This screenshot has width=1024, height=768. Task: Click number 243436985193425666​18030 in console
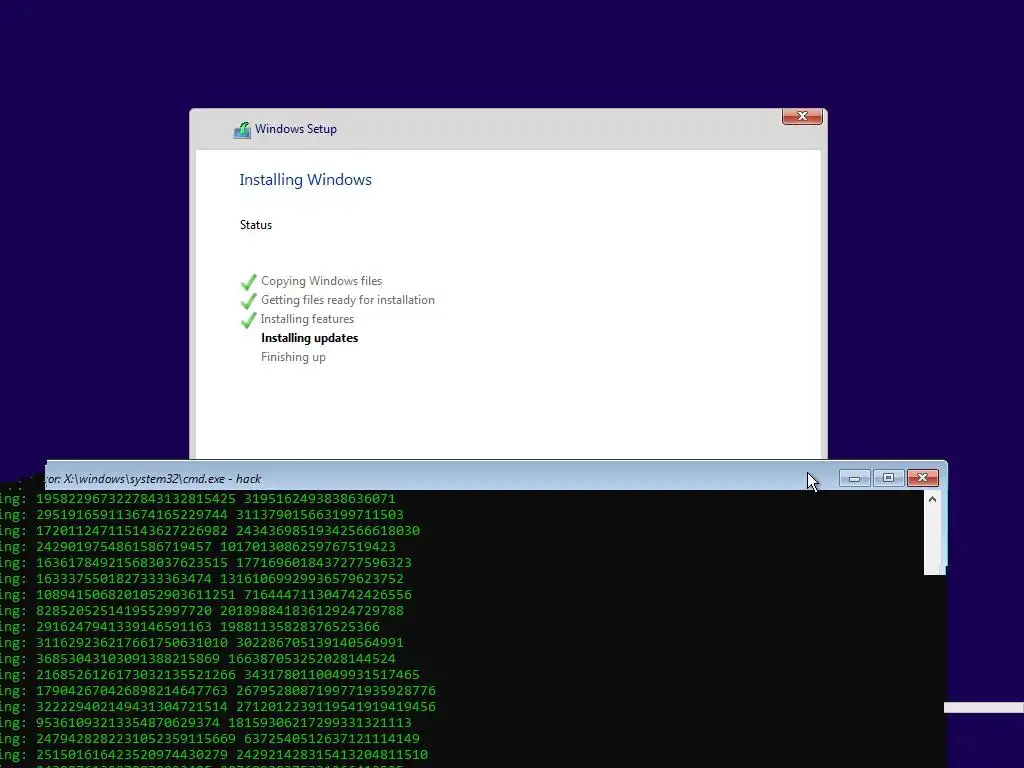point(328,531)
